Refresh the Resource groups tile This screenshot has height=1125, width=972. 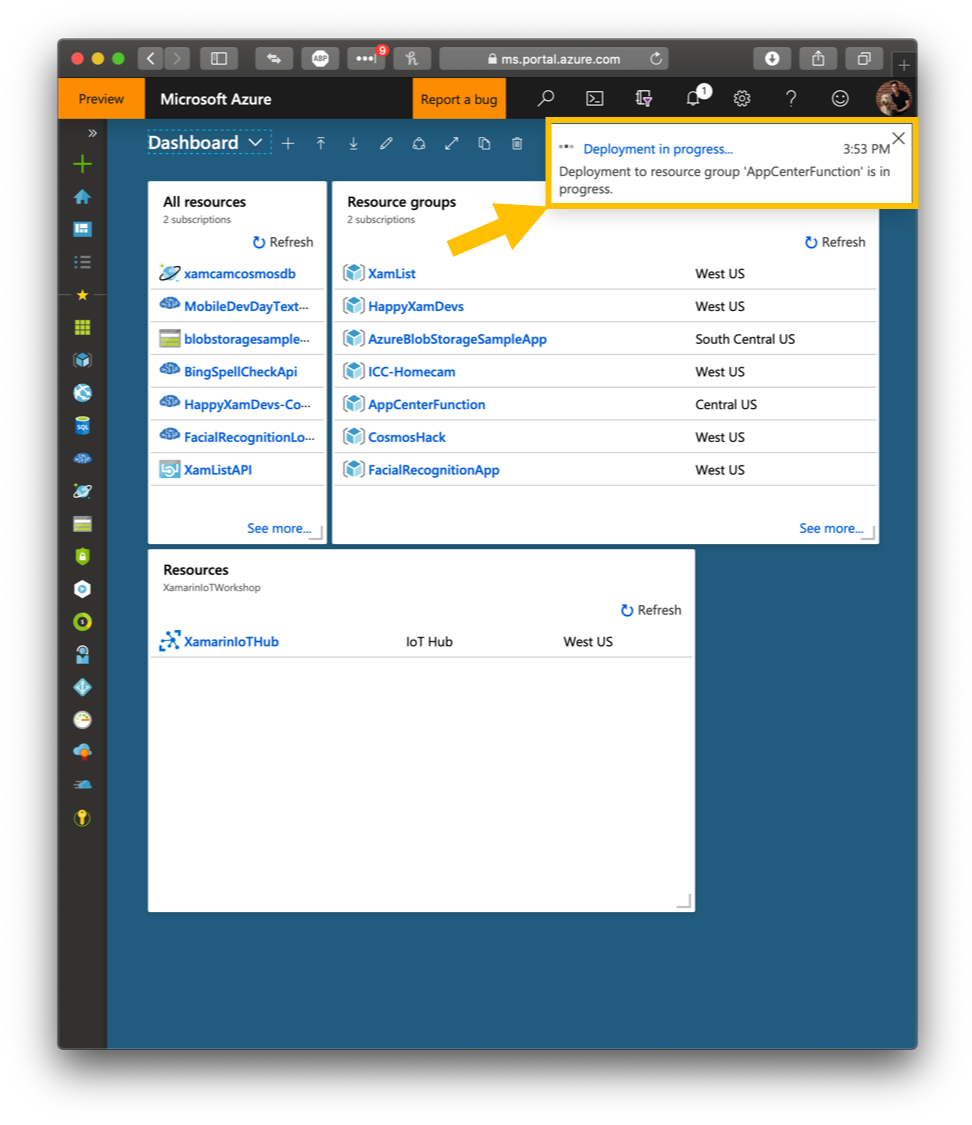point(835,243)
